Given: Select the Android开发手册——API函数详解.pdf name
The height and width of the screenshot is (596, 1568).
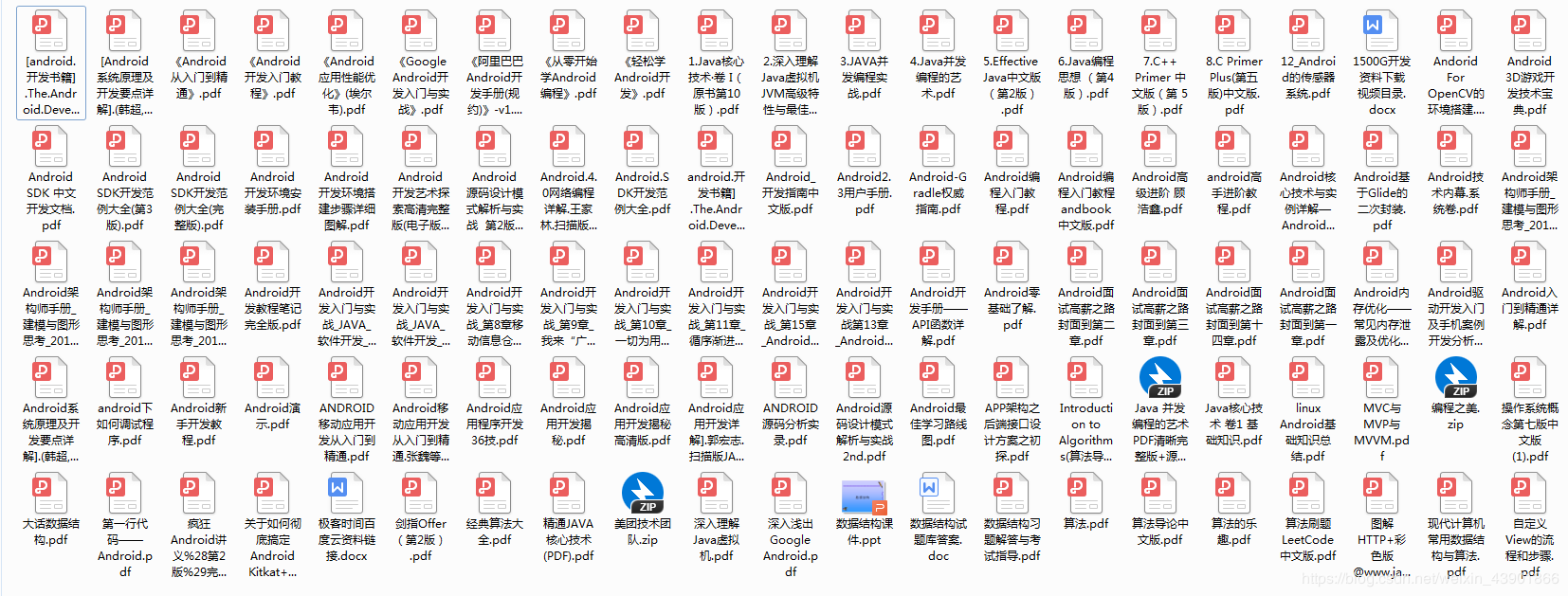Looking at the screenshot, I should 939,316.
